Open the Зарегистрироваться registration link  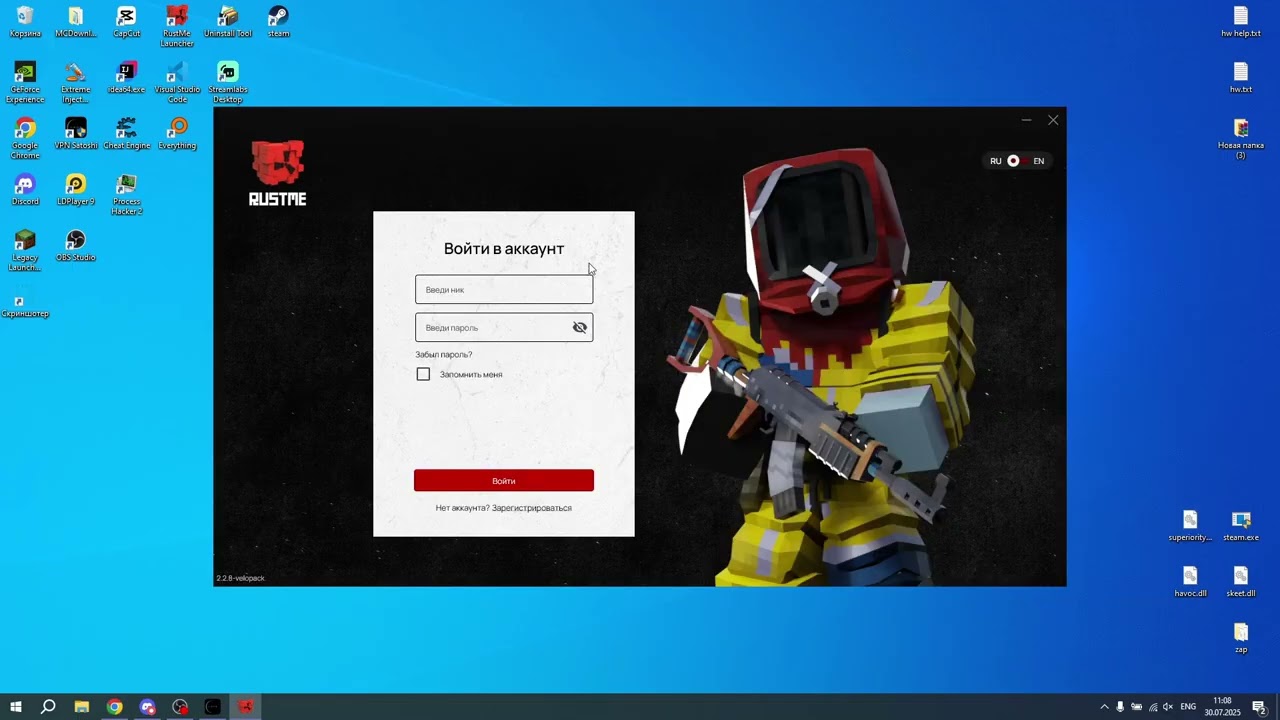point(532,508)
